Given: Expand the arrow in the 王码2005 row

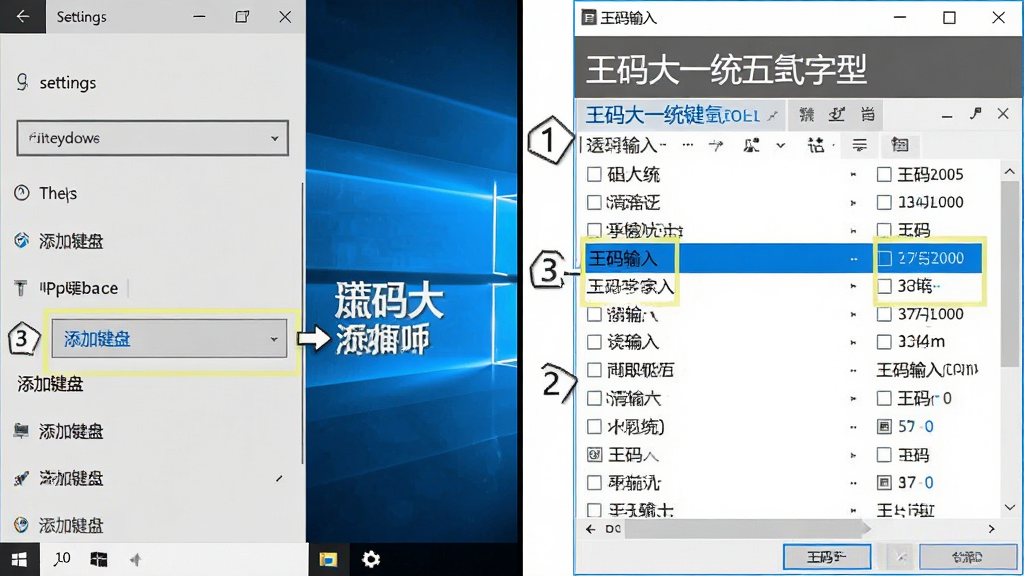Looking at the screenshot, I should 853,174.
